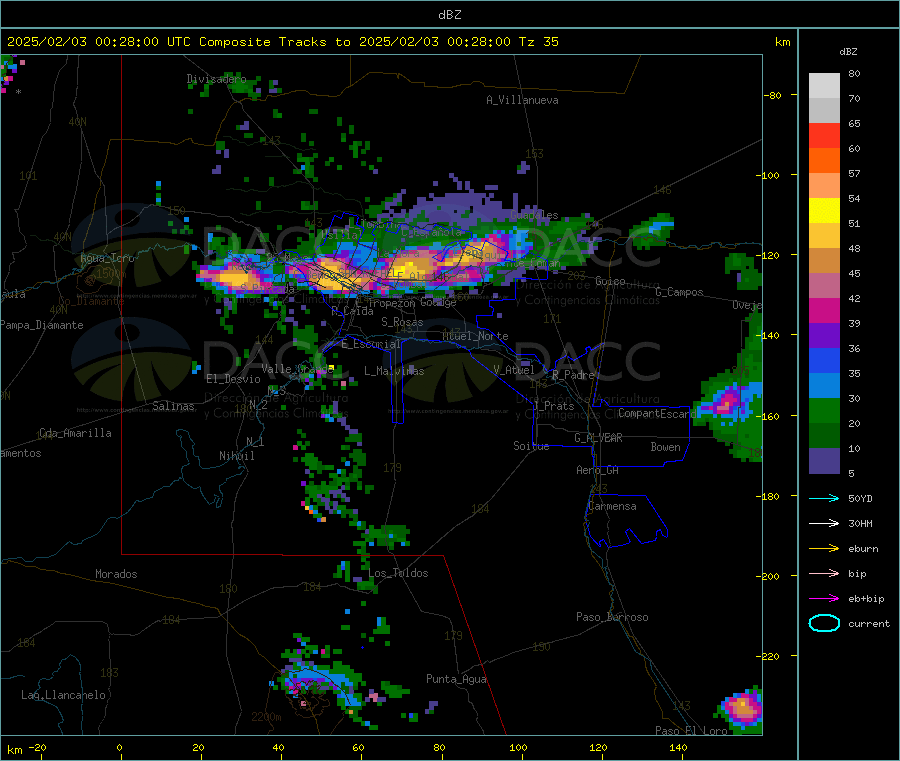The height and width of the screenshot is (761, 900).
Task: Click the cyan 'current' ellipse symbol
Action: click(824, 623)
